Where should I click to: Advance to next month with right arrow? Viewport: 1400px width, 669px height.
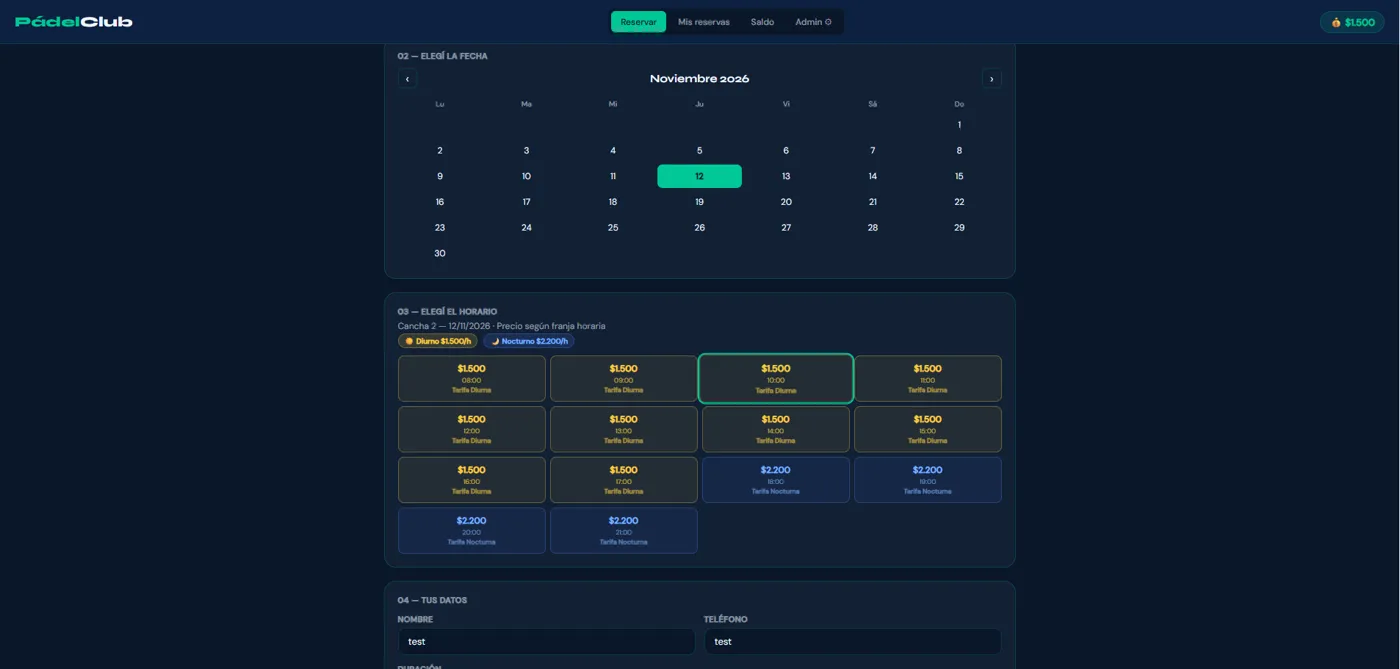coord(992,79)
